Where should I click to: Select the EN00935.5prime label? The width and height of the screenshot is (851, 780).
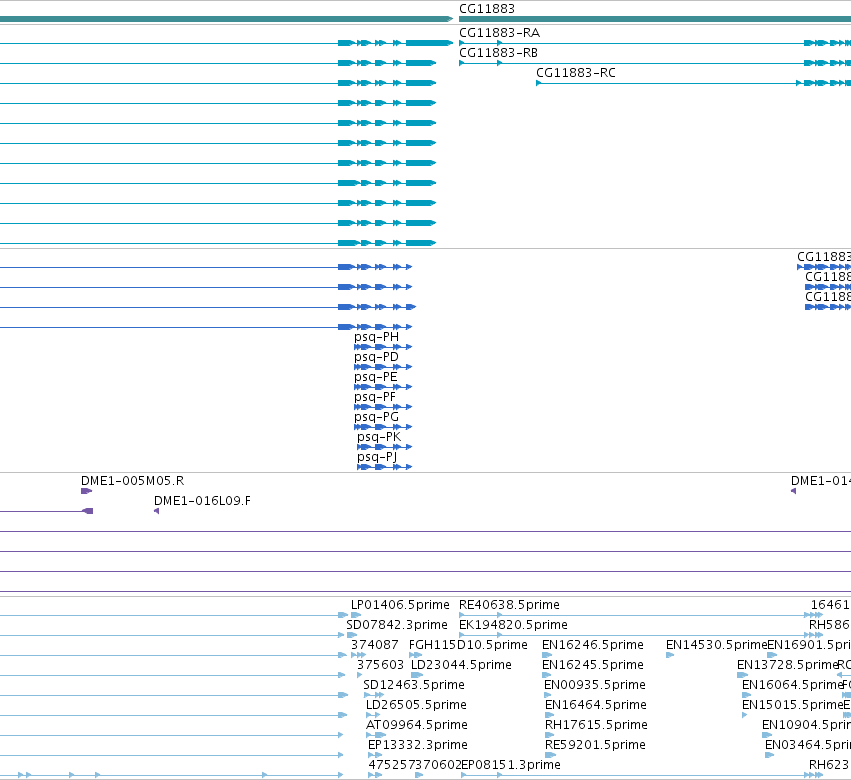(x=594, y=686)
